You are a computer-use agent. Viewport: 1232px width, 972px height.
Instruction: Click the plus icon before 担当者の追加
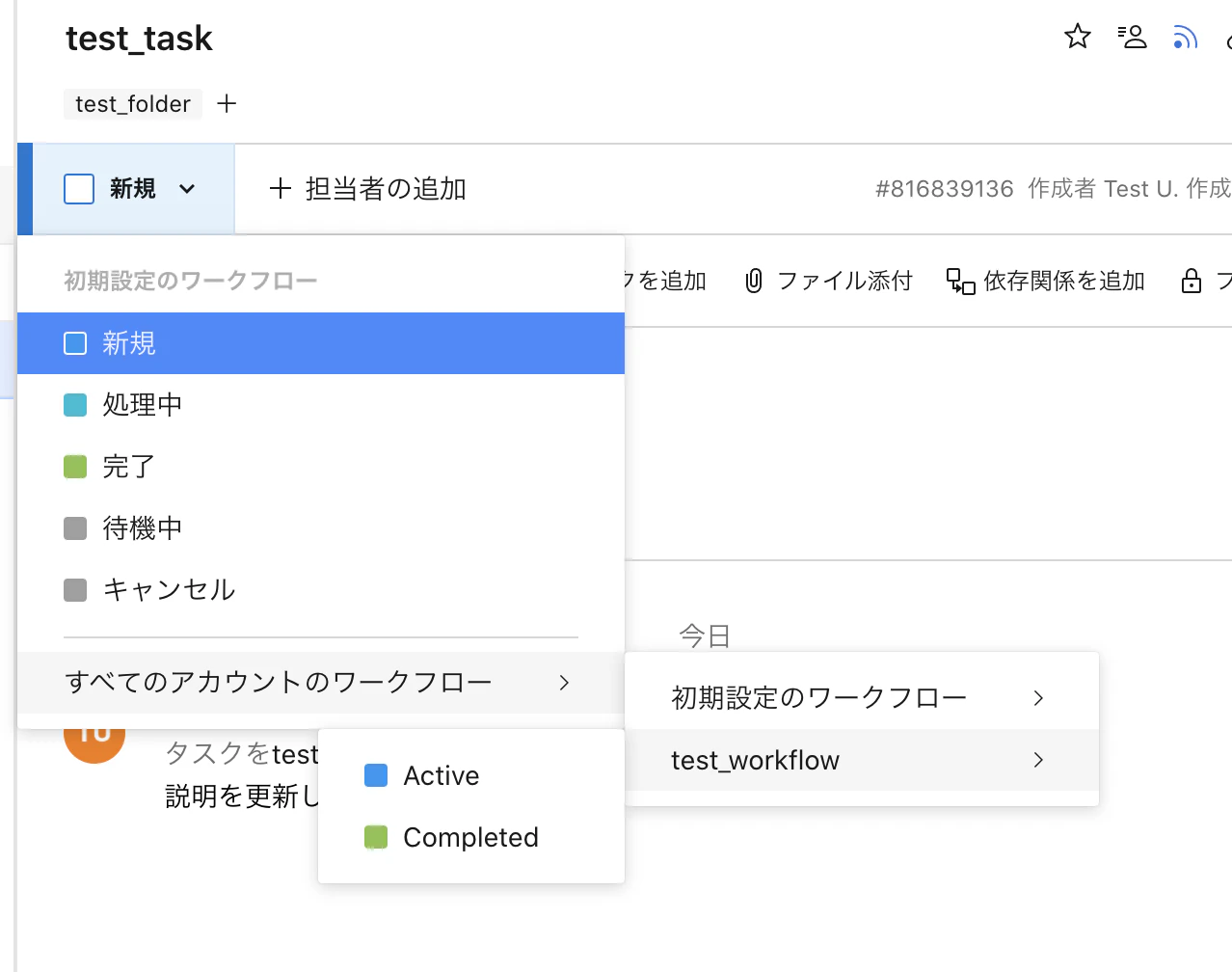coord(280,188)
